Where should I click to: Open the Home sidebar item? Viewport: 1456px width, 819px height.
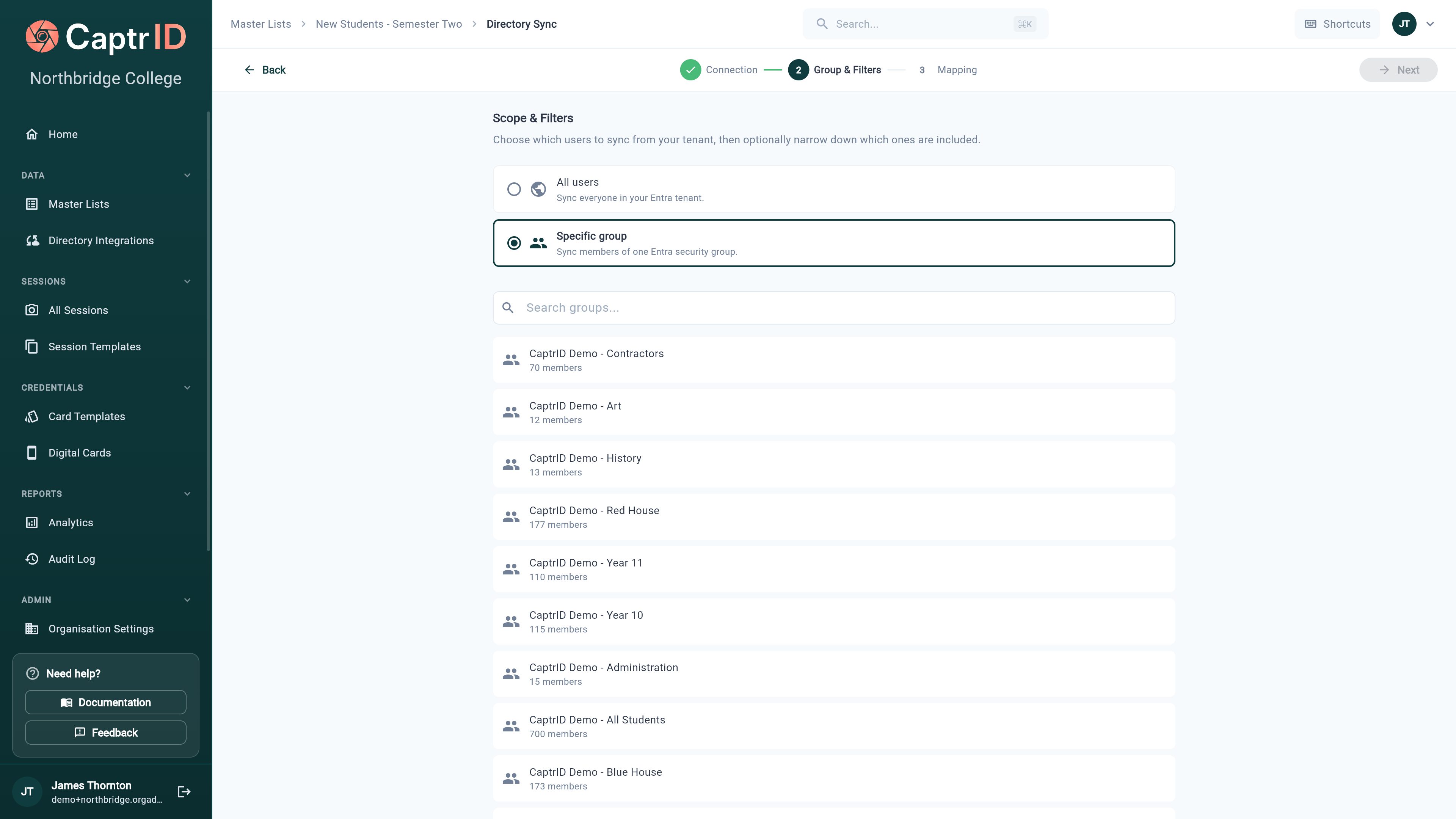106,134
